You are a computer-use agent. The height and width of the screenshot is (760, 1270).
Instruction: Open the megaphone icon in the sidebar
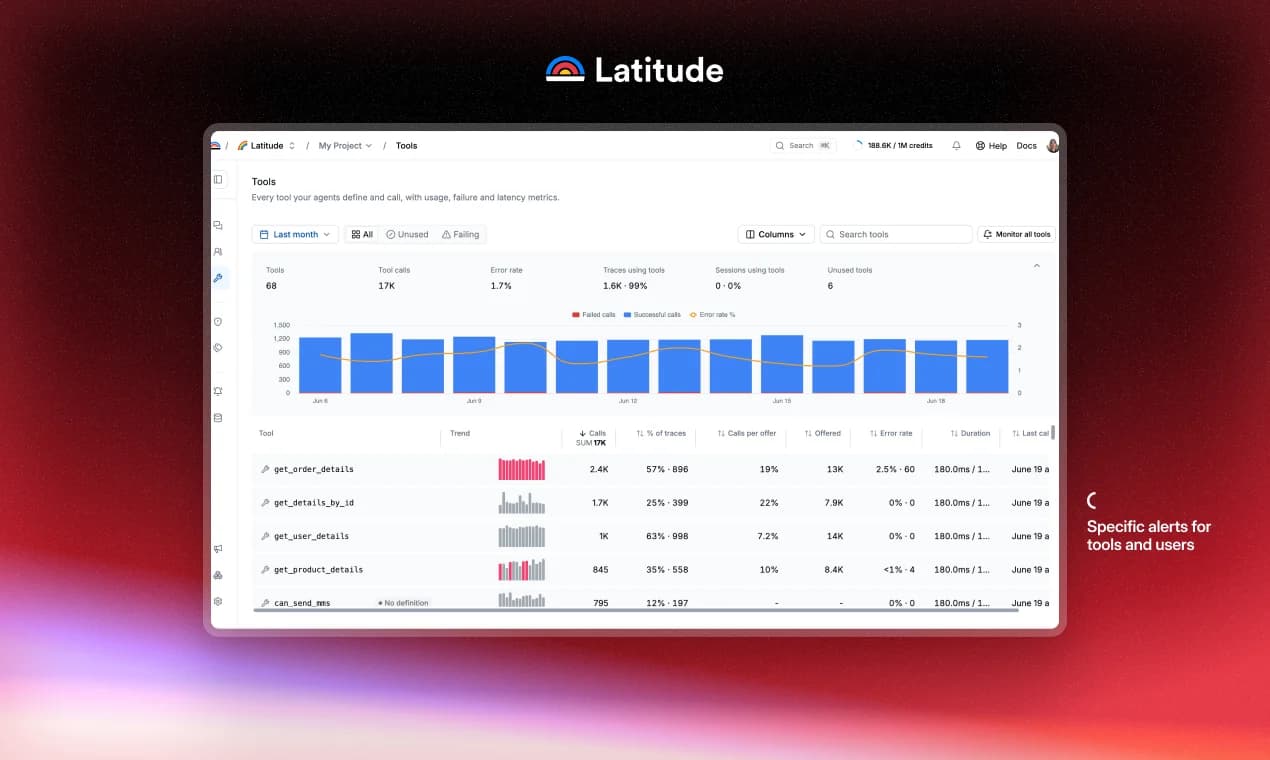[218, 549]
